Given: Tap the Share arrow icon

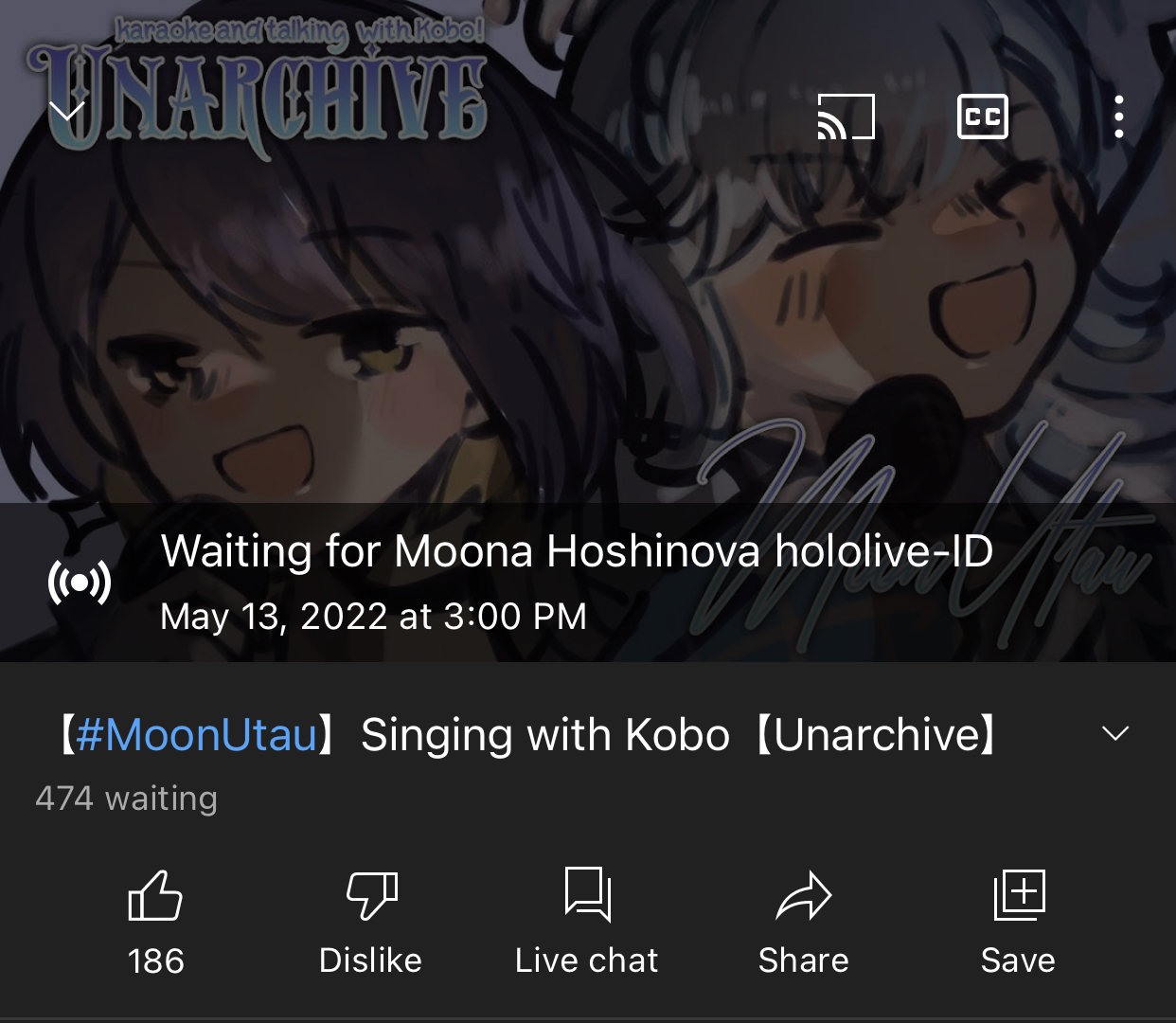Looking at the screenshot, I should pyautogui.click(x=803, y=896).
